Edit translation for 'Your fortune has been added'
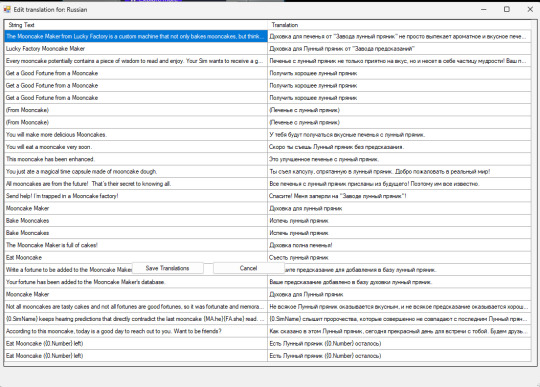540x387 pixels. (399, 282)
